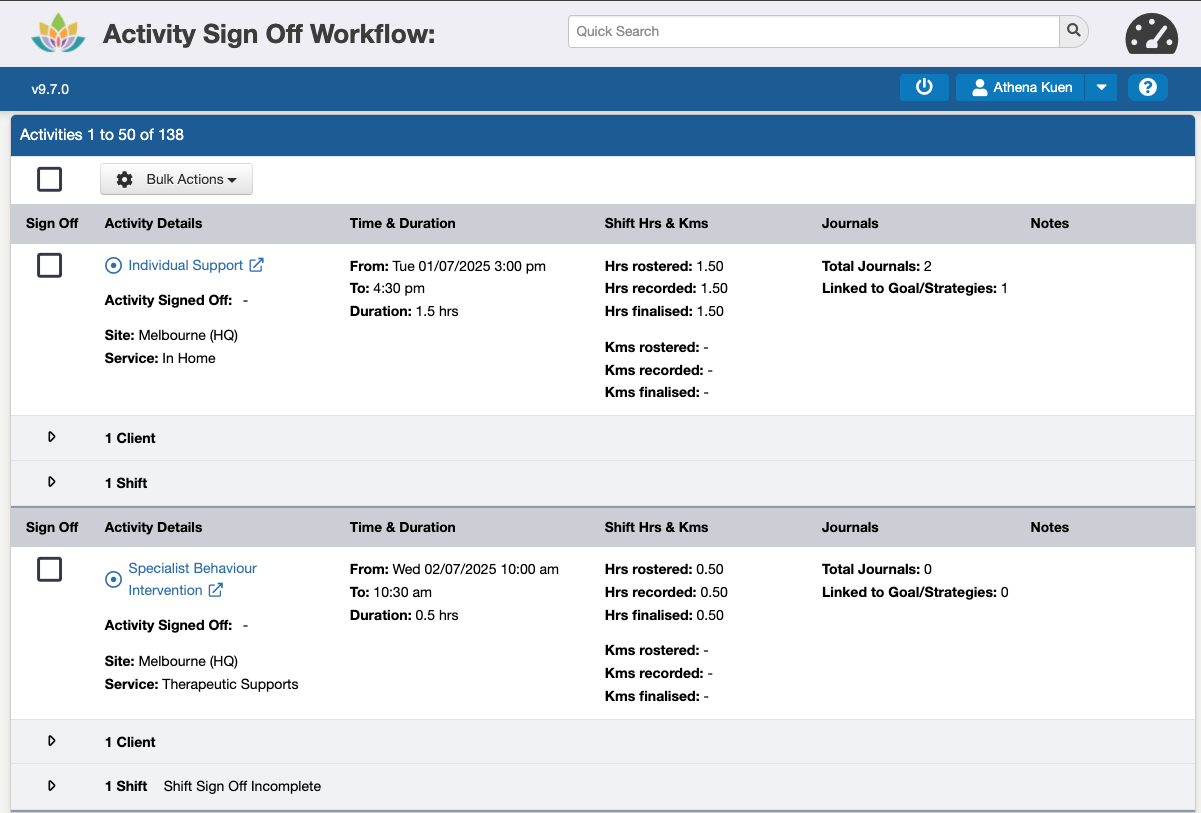Check Sign Off box for Individual Support

pos(49,265)
